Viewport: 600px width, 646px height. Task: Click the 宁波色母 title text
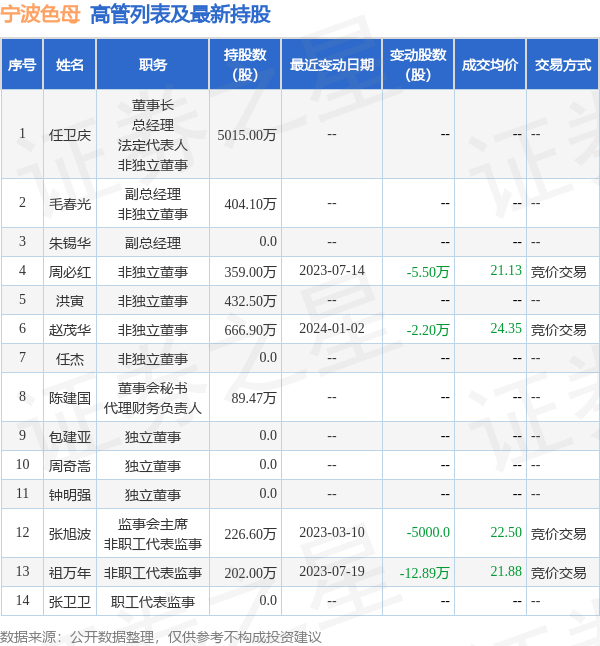click(x=40, y=14)
